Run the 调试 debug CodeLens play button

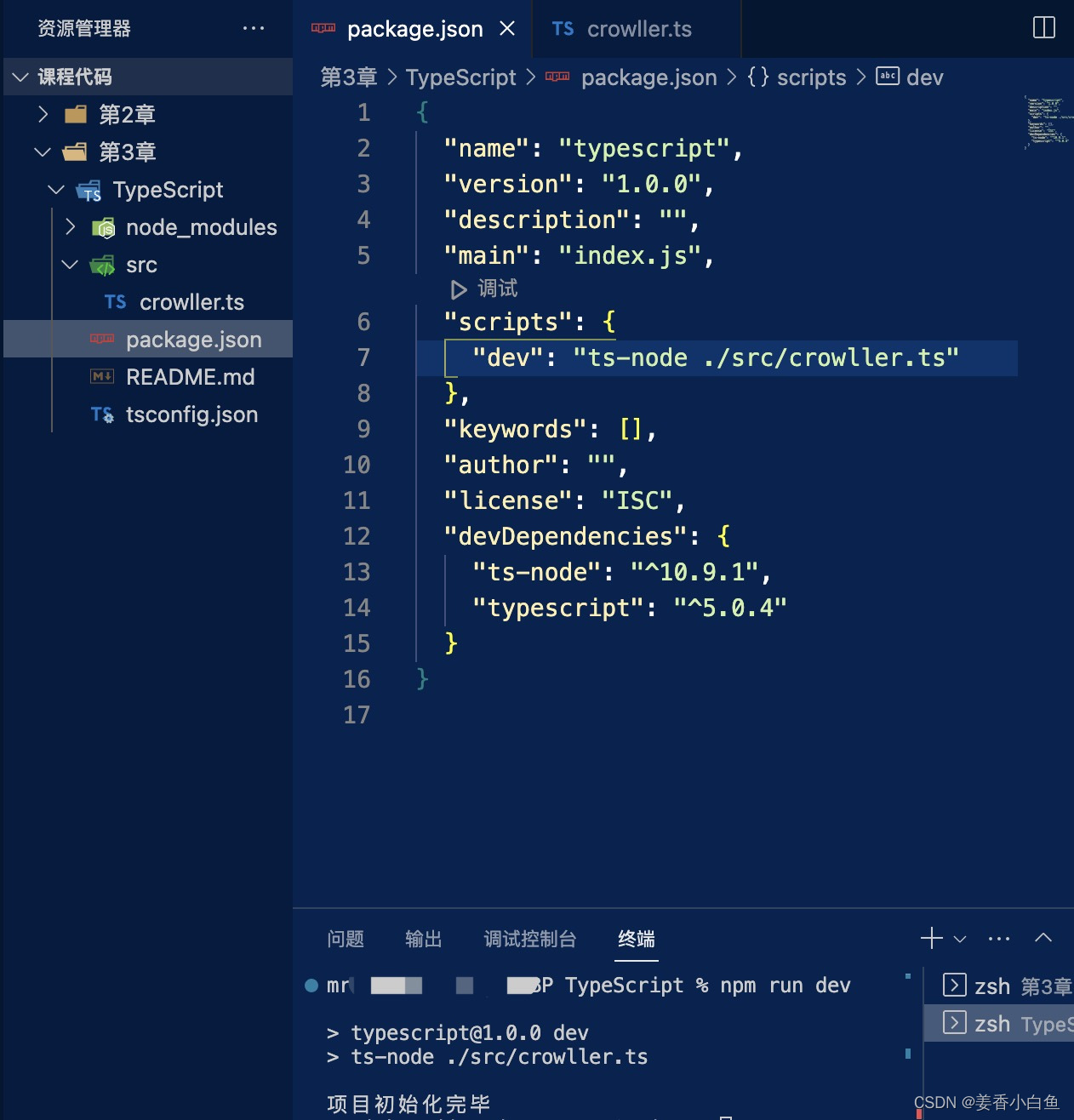(x=458, y=289)
